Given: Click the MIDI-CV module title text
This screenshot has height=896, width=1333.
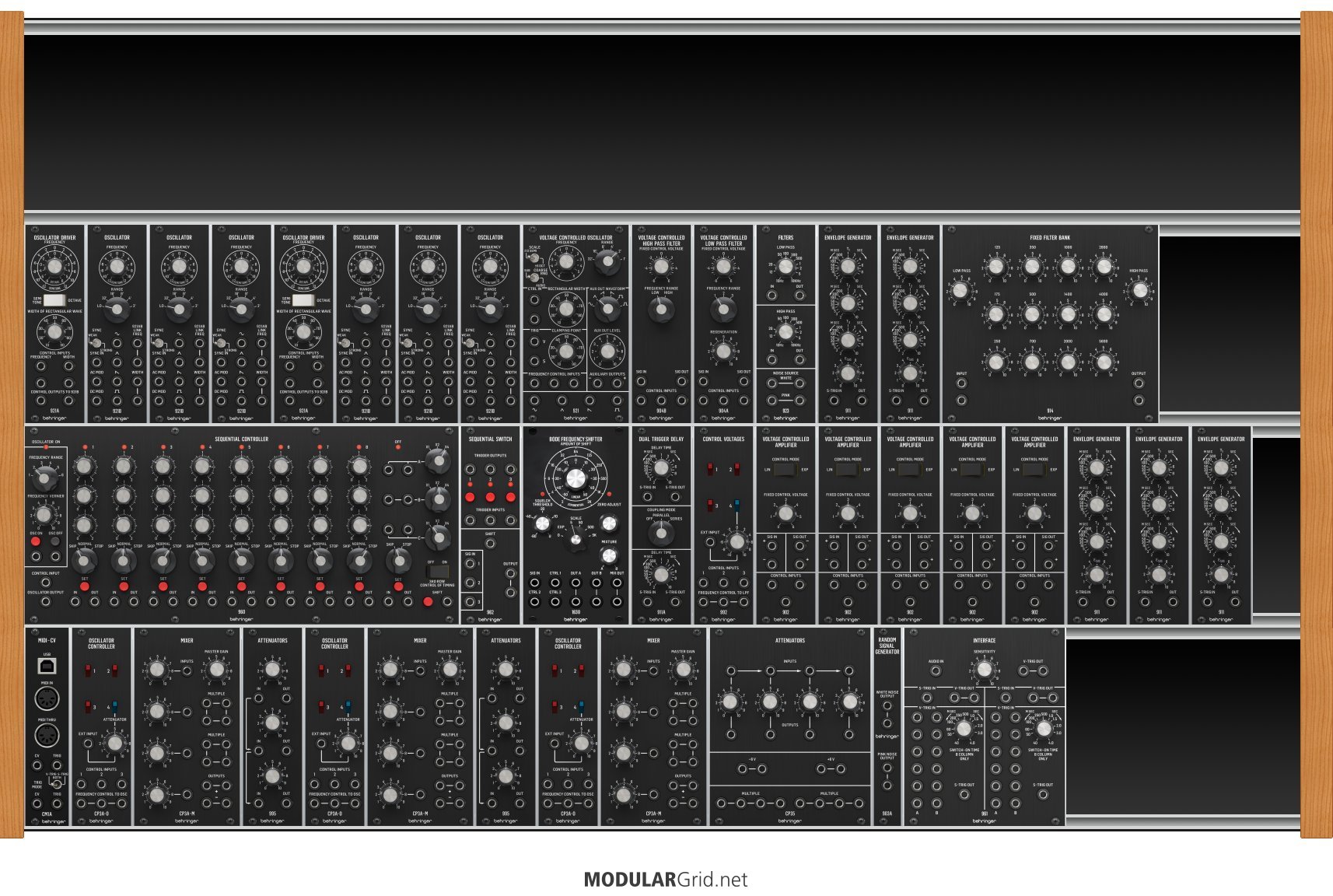Looking at the screenshot, I should pyautogui.click(x=47, y=641).
